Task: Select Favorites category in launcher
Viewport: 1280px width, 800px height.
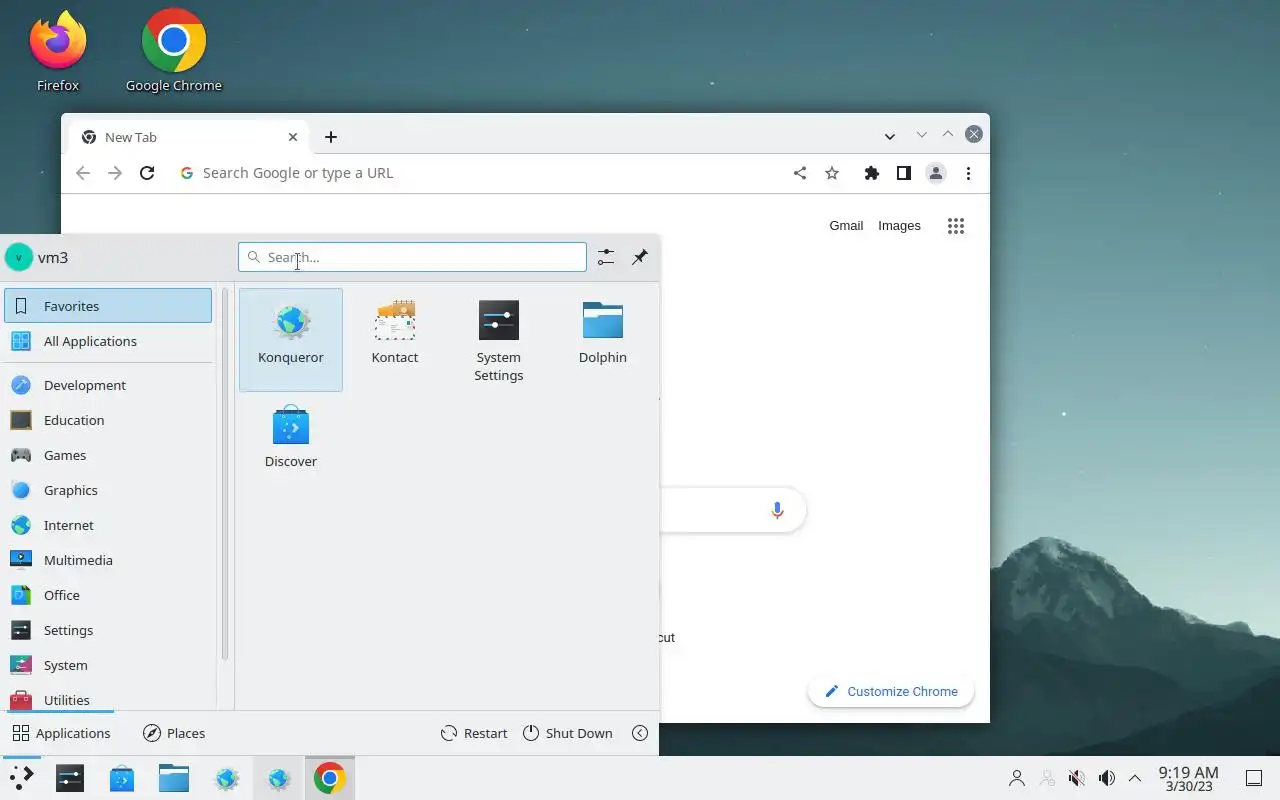Action: pyautogui.click(x=108, y=306)
